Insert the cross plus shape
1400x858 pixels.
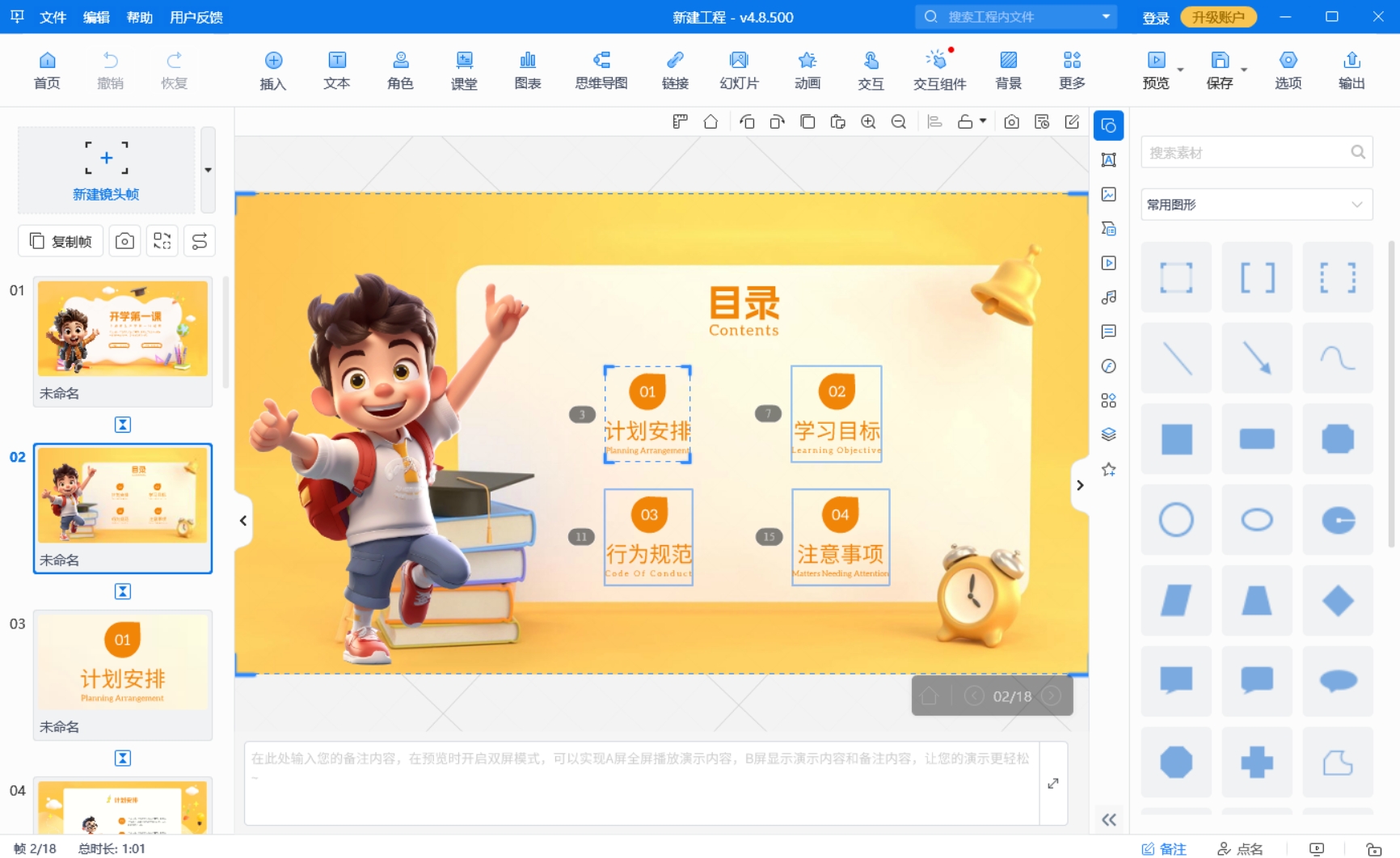tap(1257, 762)
